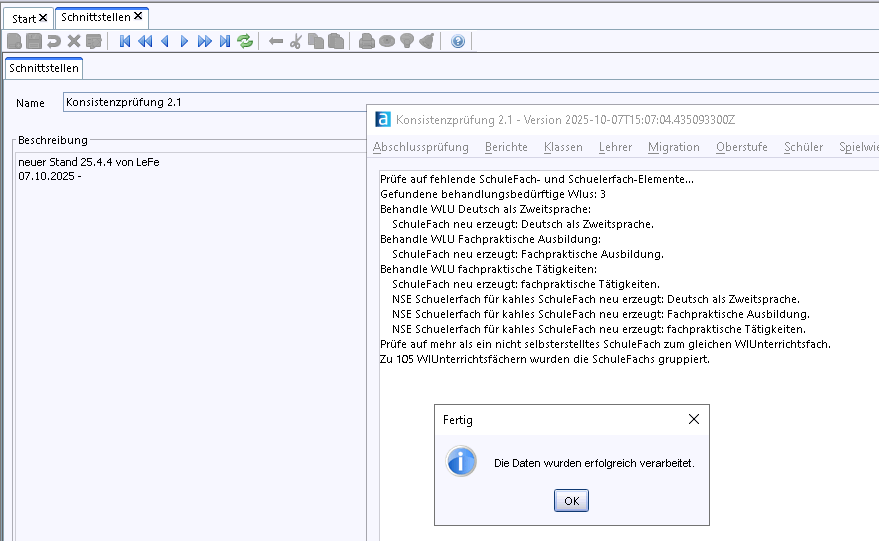Click the green refresh icon
This screenshot has width=879, height=541.
[x=245, y=41]
